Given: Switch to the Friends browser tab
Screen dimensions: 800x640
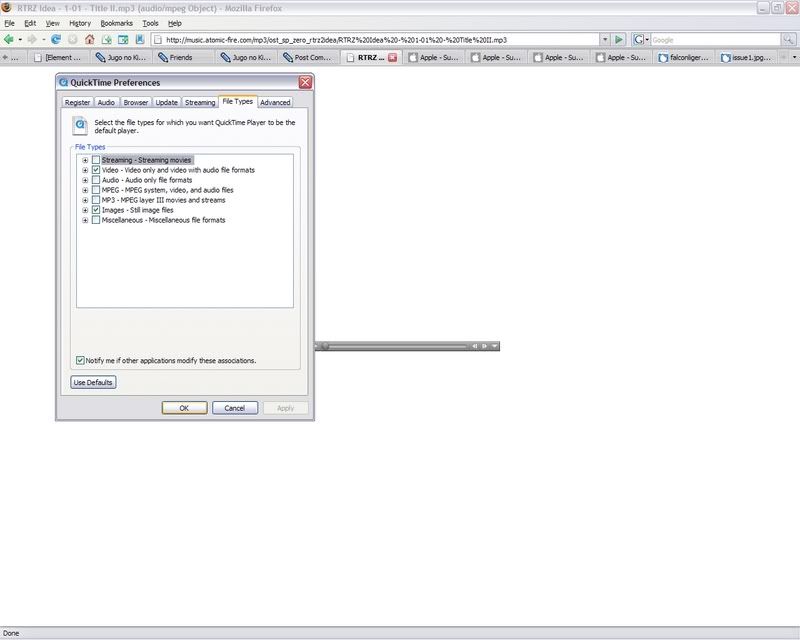Looking at the screenshot, I should pyautogui.click(x=184, y=57).
